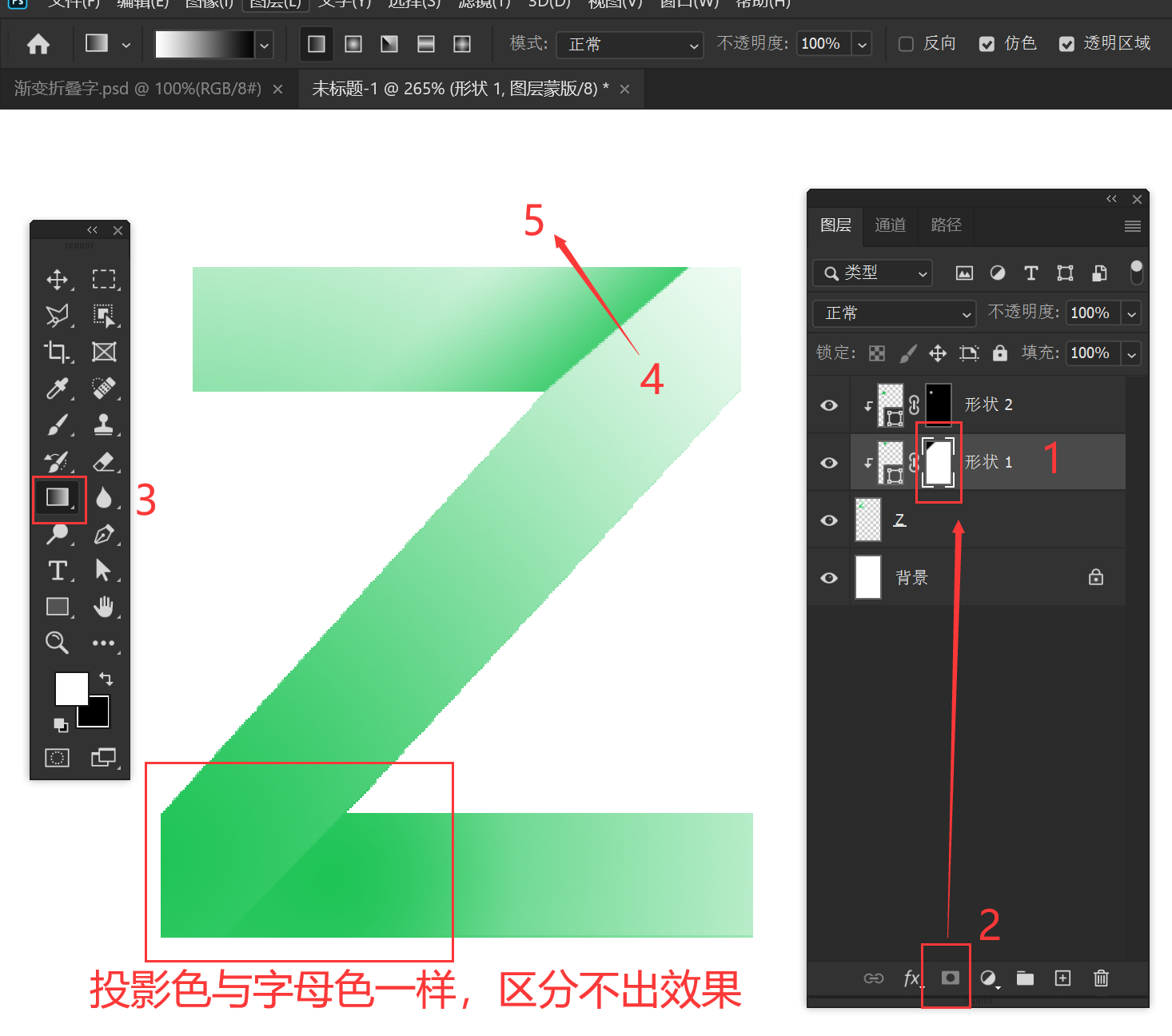Select the Clone Stamp tool
Image resolution: width=1172 pixels, height=1036 pixels.
tap(104, 424)
